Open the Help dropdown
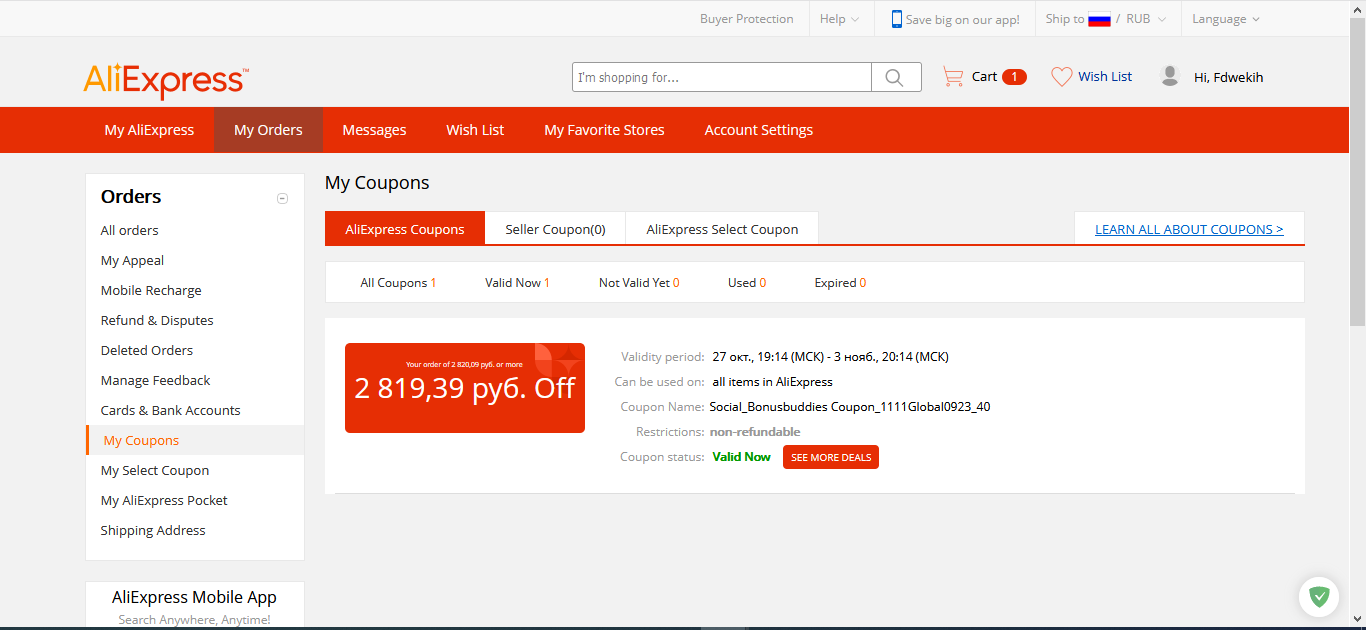Screen dimensions: 1366x630 (839, 19)
